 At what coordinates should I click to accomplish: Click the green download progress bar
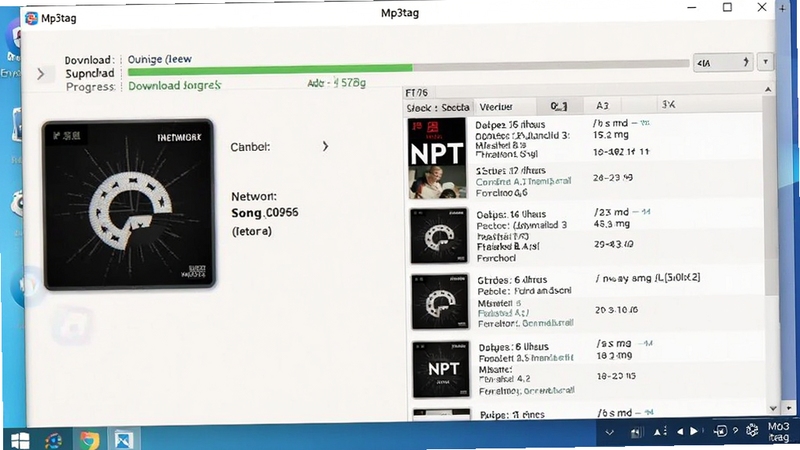pyautogui.click(x=270, y=69)
